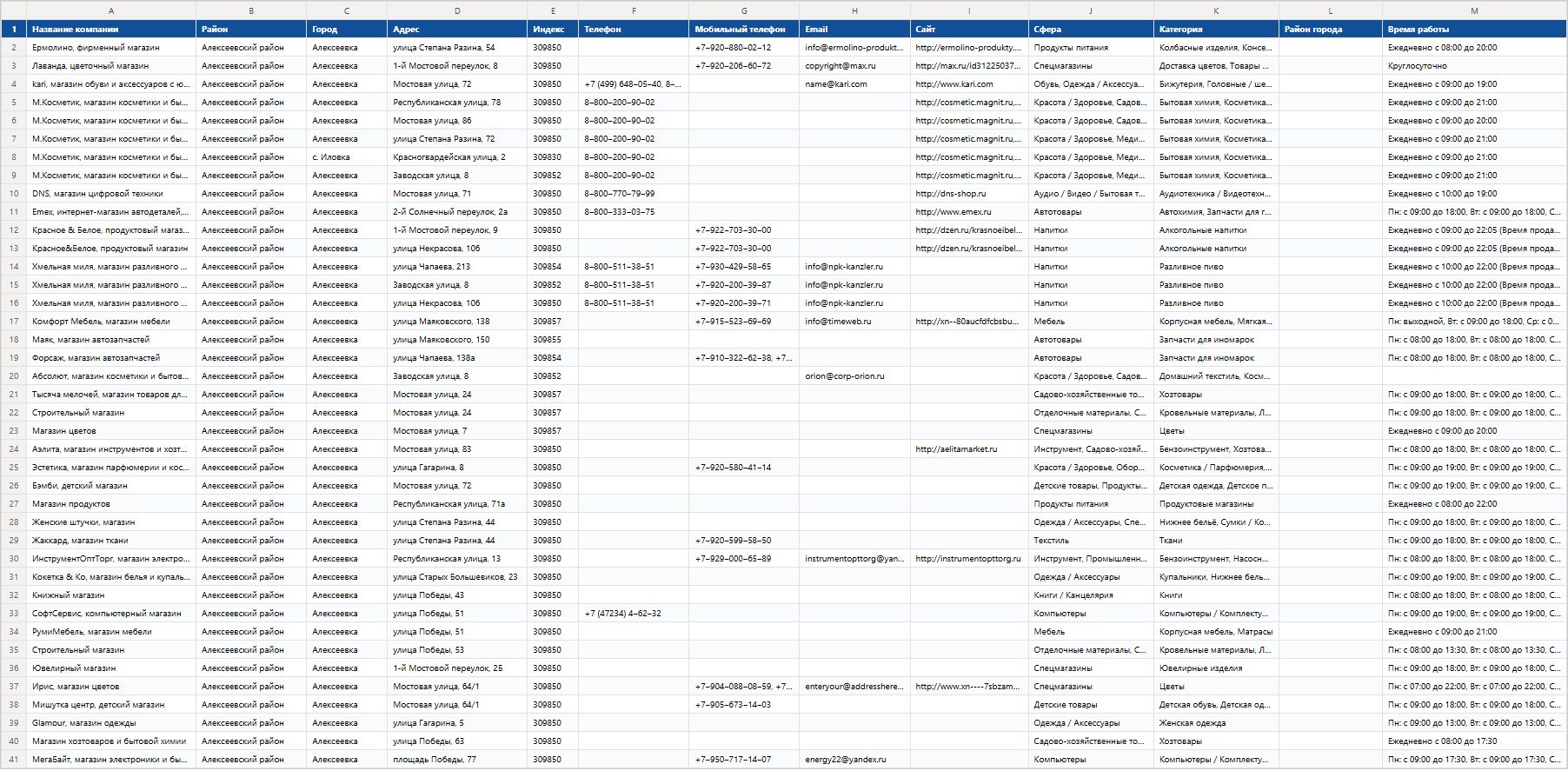Select cell 'Магазин продуктов'
This screenshot has width=1568, height=784.
(111, 504)
